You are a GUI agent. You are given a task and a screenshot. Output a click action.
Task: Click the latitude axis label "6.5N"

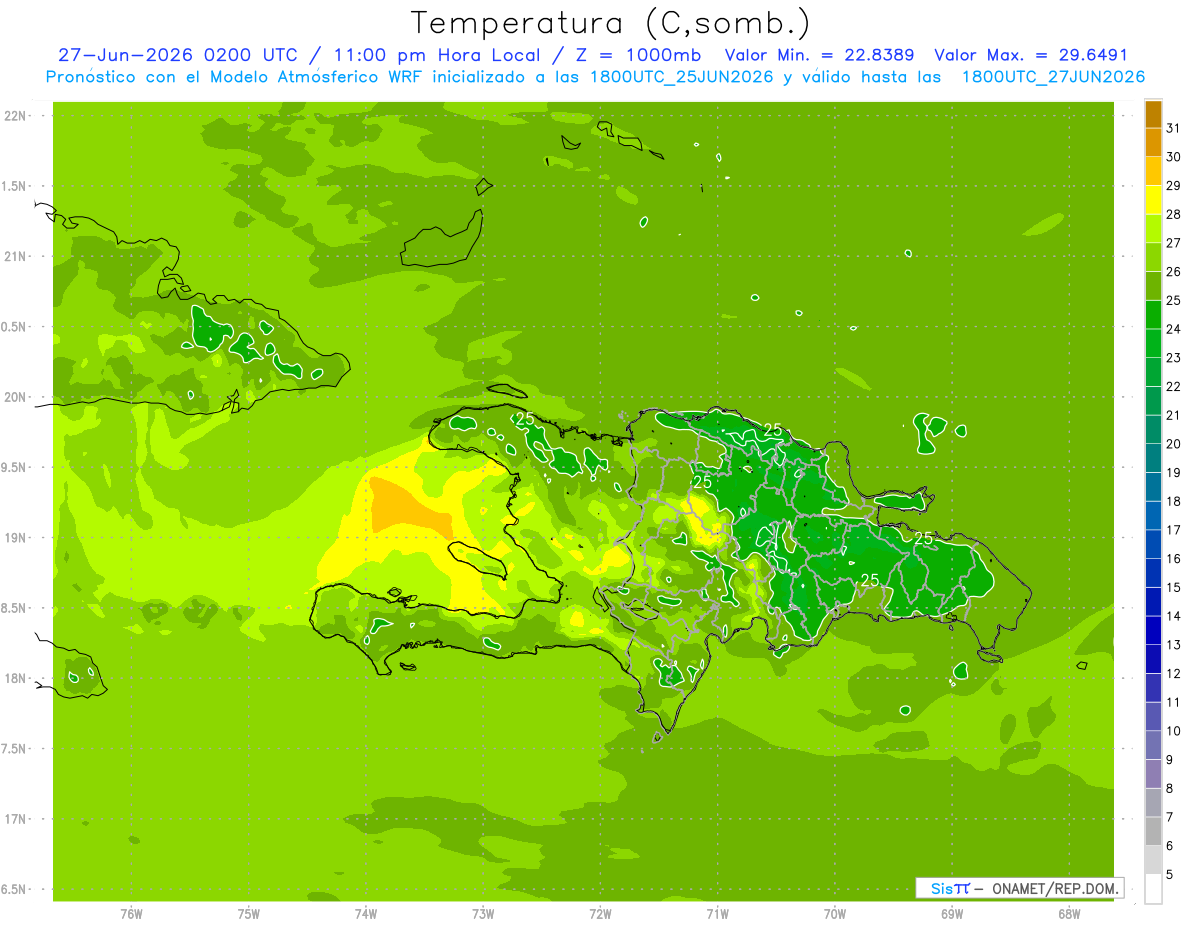tap(14, 889)
